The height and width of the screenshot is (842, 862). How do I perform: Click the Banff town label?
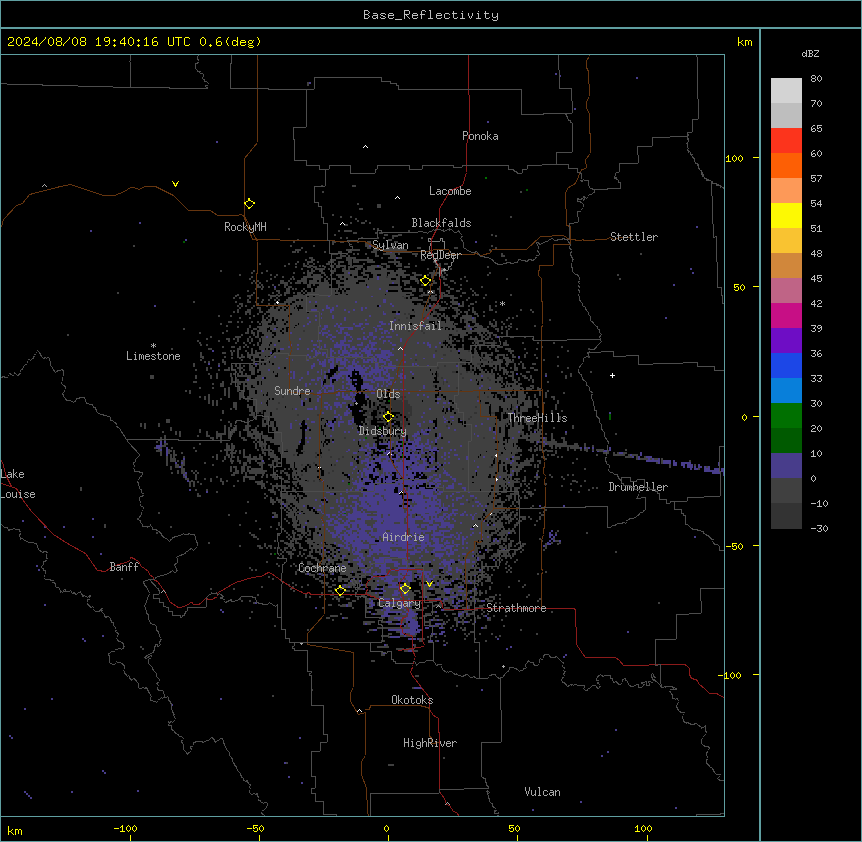click(124, 567)
